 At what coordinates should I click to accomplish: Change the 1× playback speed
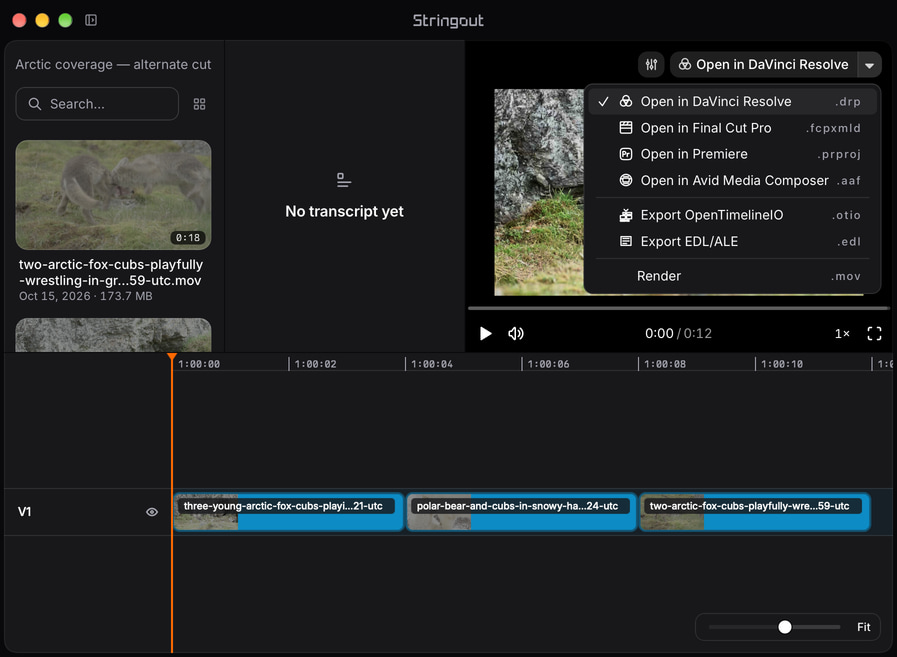coord(842,334)
